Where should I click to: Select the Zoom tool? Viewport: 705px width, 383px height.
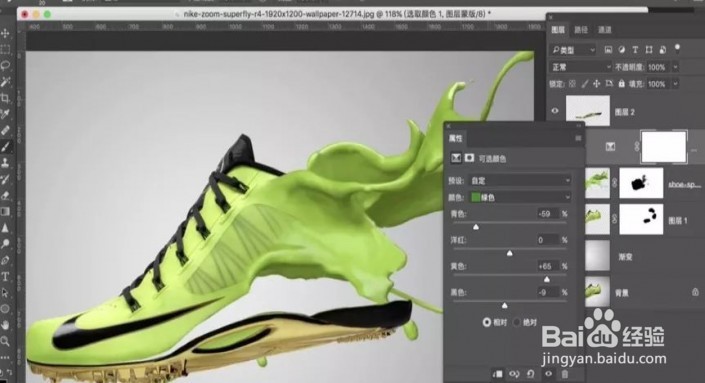[x=5, y=341]
